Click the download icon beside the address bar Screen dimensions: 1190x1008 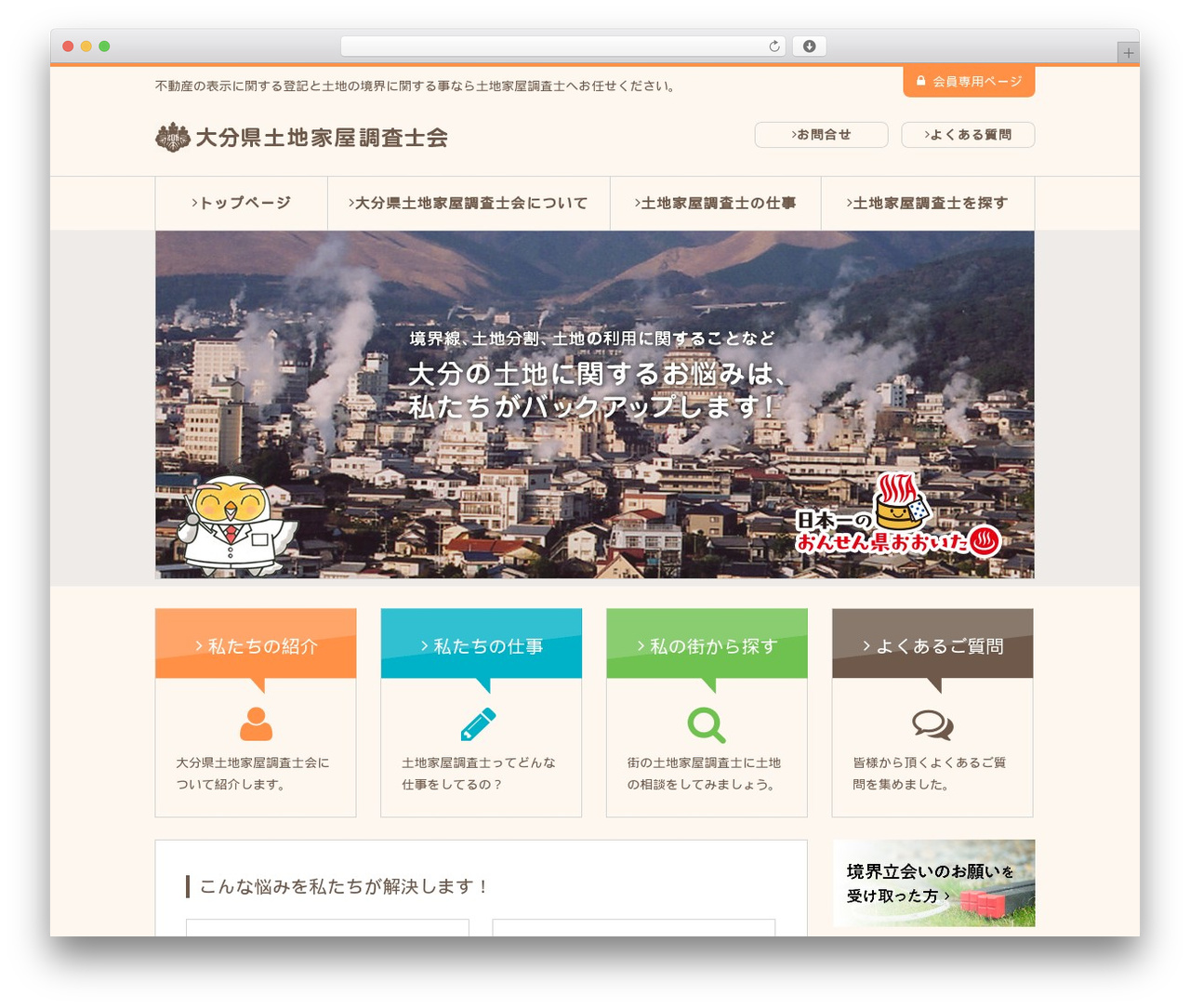(x=810, y=46)
